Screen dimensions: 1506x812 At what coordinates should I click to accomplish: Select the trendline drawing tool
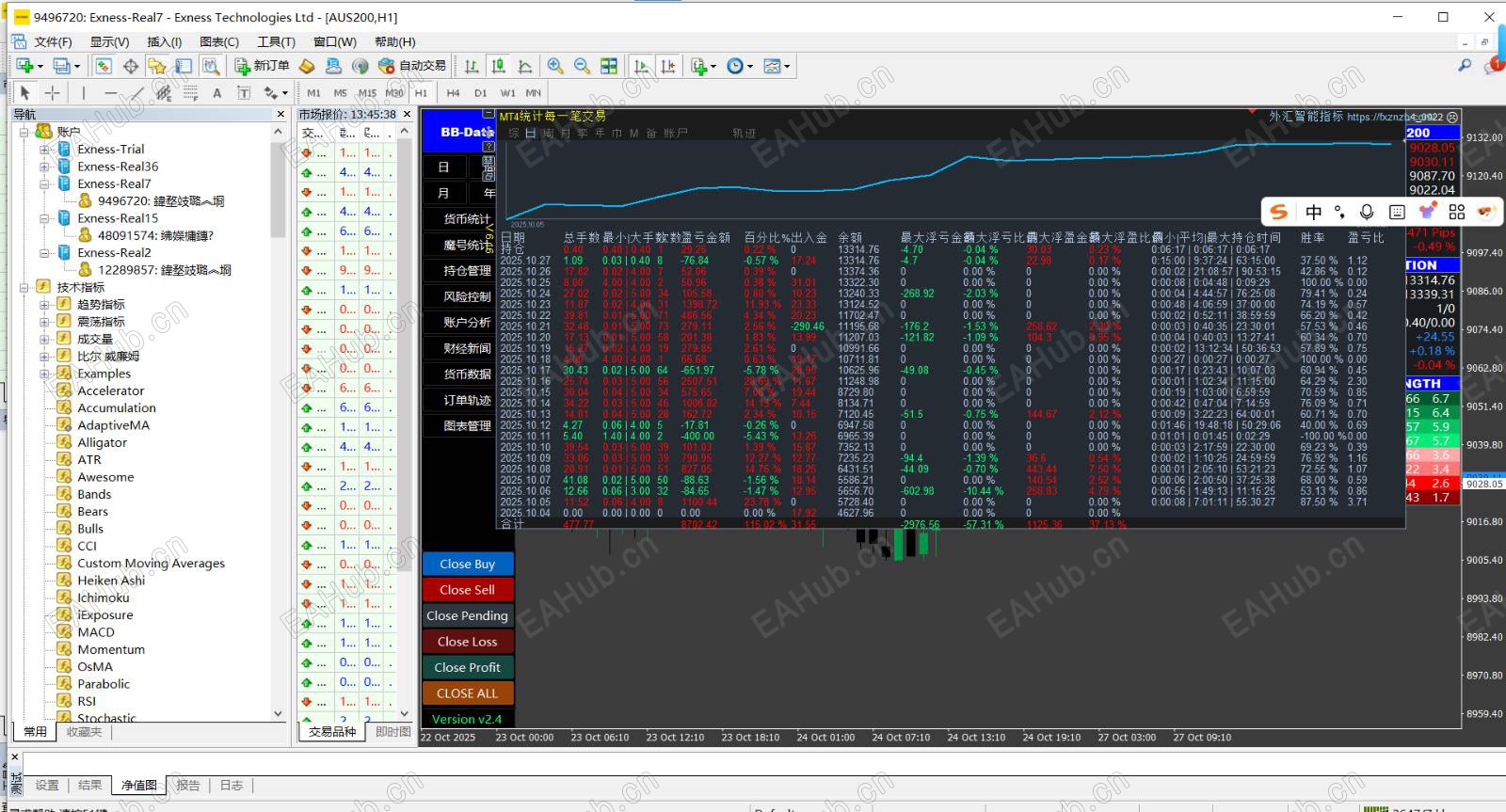coord(137,92)
